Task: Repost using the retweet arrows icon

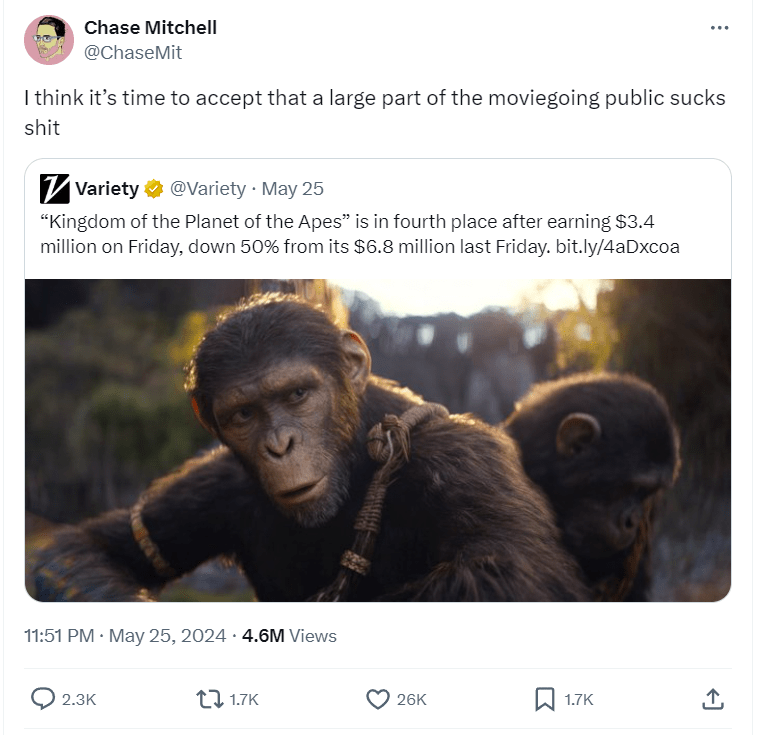Action: [x=211, y=699]
